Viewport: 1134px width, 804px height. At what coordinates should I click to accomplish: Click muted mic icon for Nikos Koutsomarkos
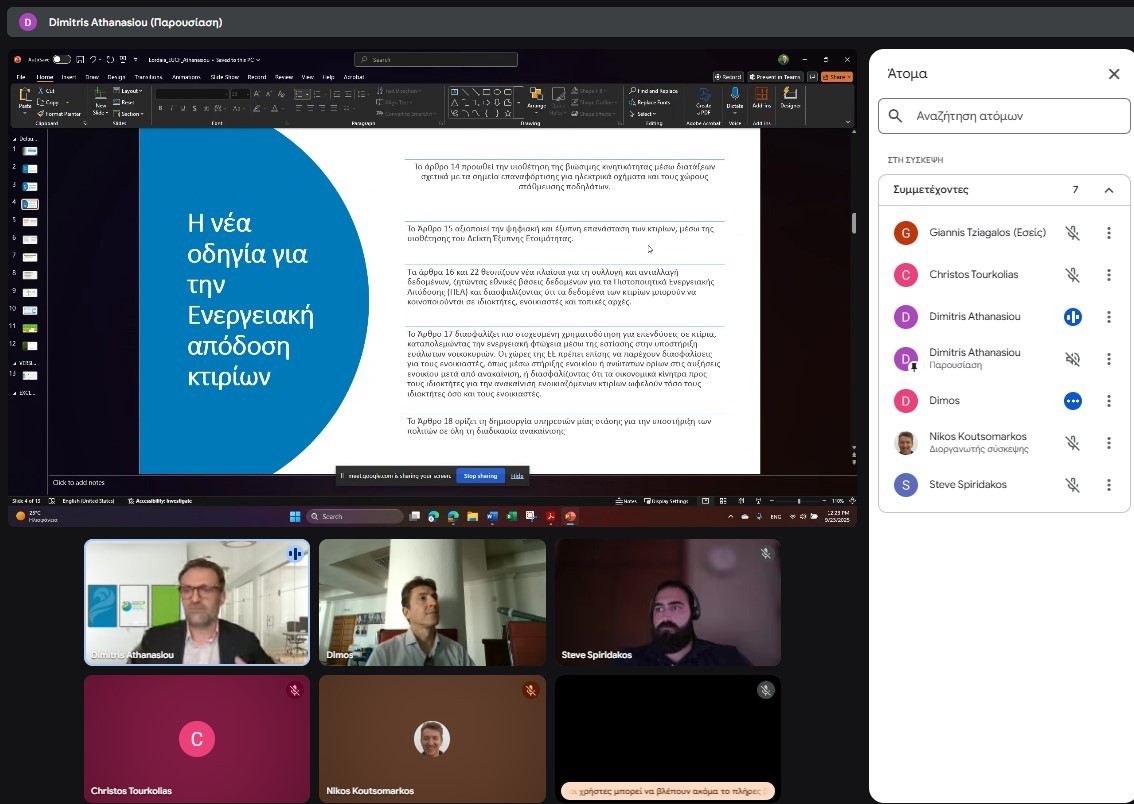coord(1072,443)
